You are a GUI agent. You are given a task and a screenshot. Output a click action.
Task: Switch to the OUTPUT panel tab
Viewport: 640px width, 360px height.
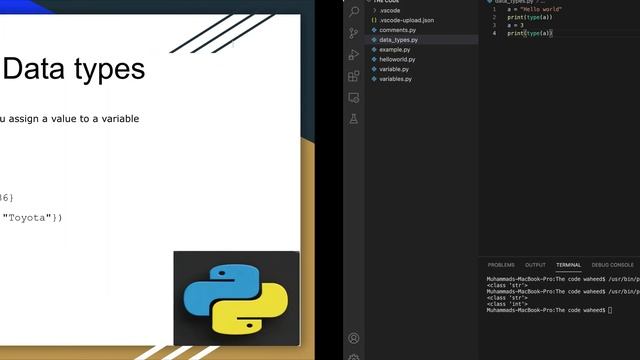tap(535, 265)
